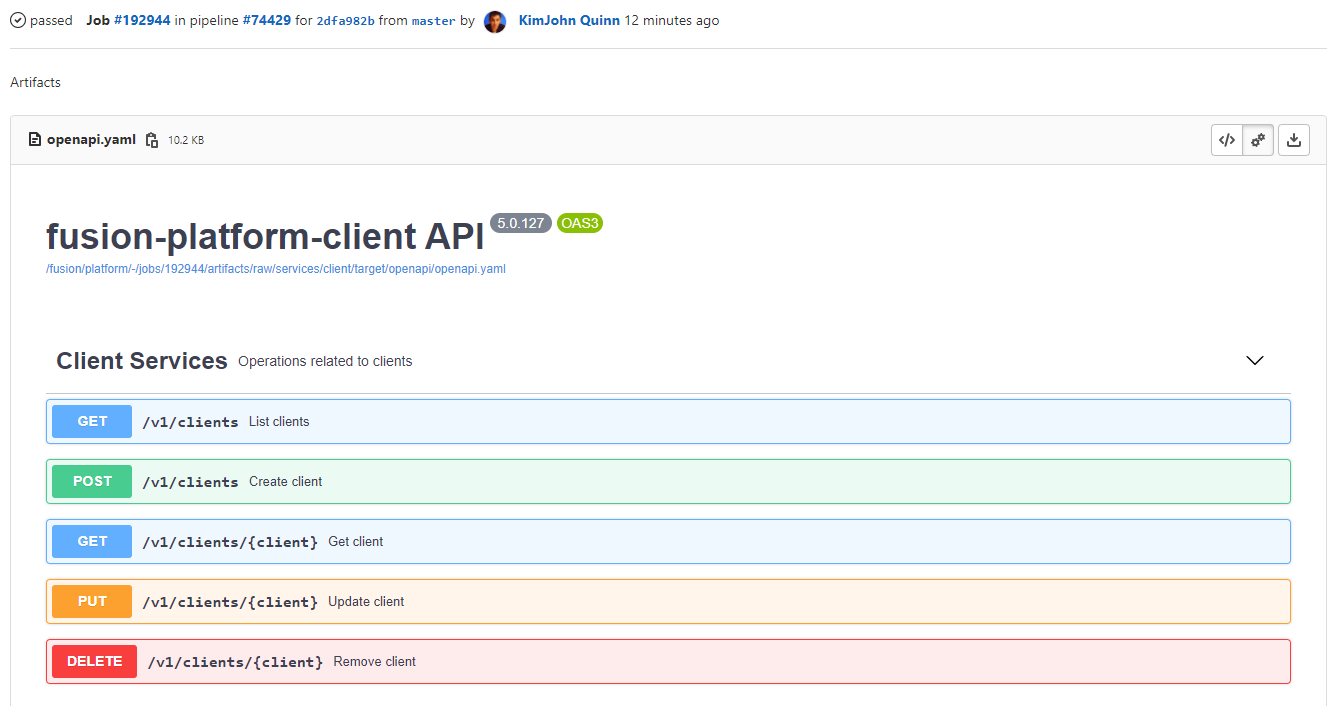
Task: Click the GET badge on /v1/clients
Action: coord(91,421)
